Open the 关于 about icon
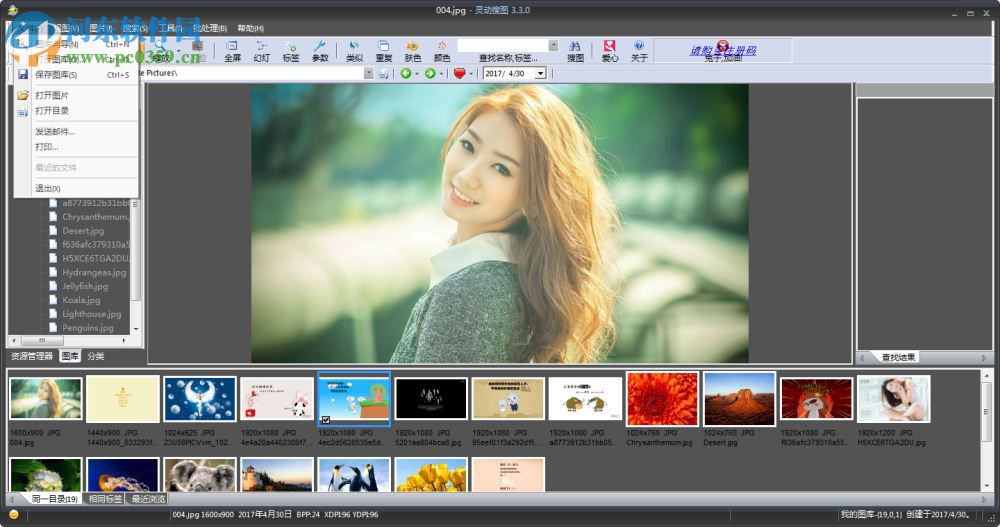 (639, 50)
